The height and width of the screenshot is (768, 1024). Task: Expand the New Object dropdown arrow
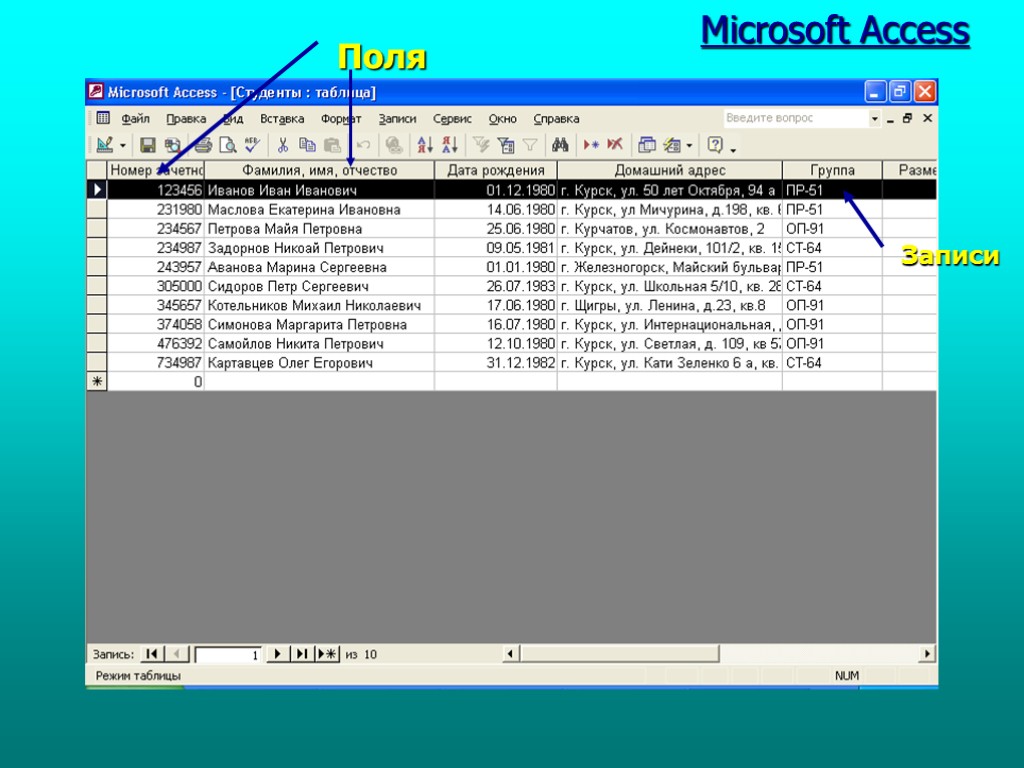point(689,146)
